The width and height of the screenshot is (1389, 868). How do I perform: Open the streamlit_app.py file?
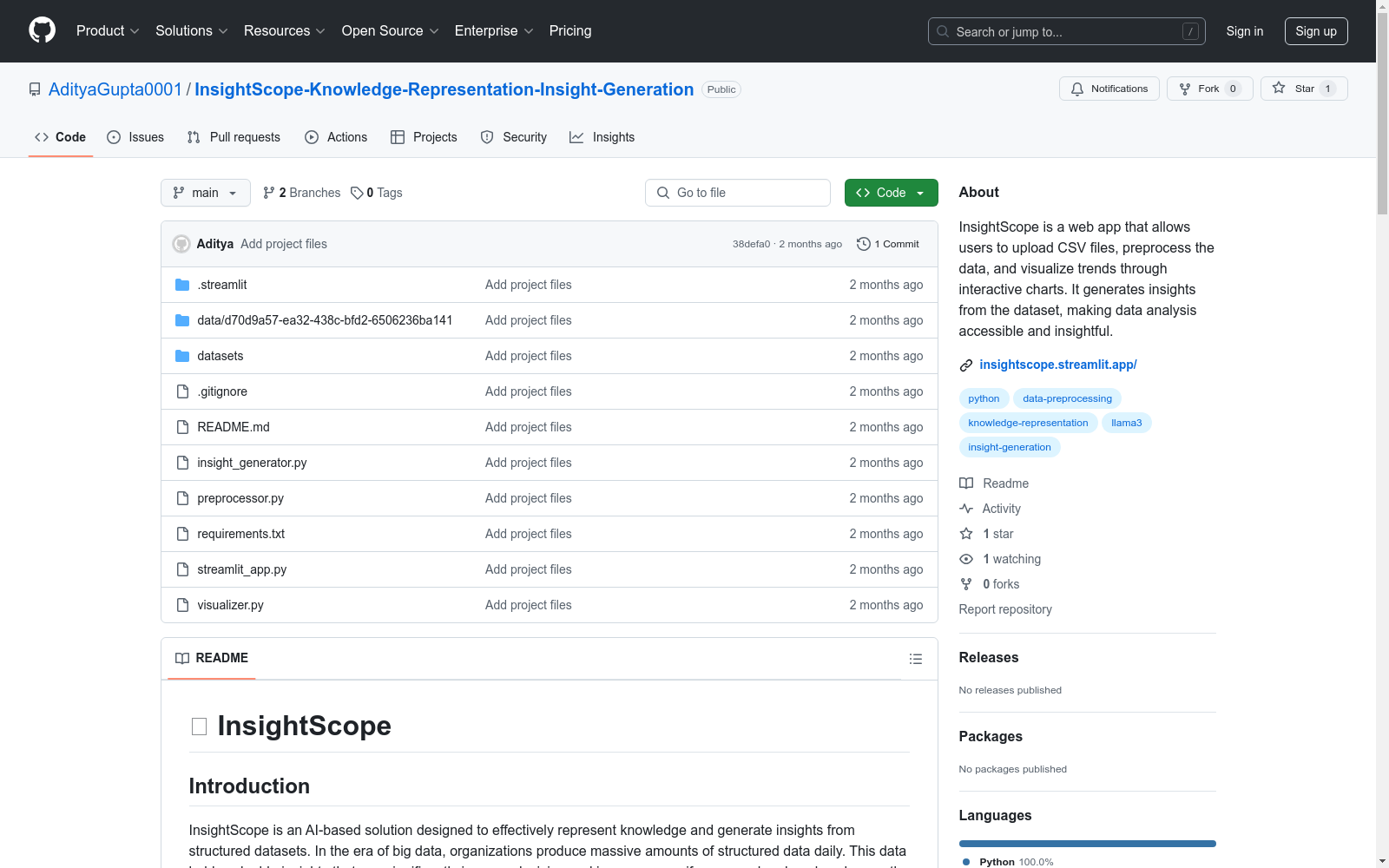coord(242,569)
